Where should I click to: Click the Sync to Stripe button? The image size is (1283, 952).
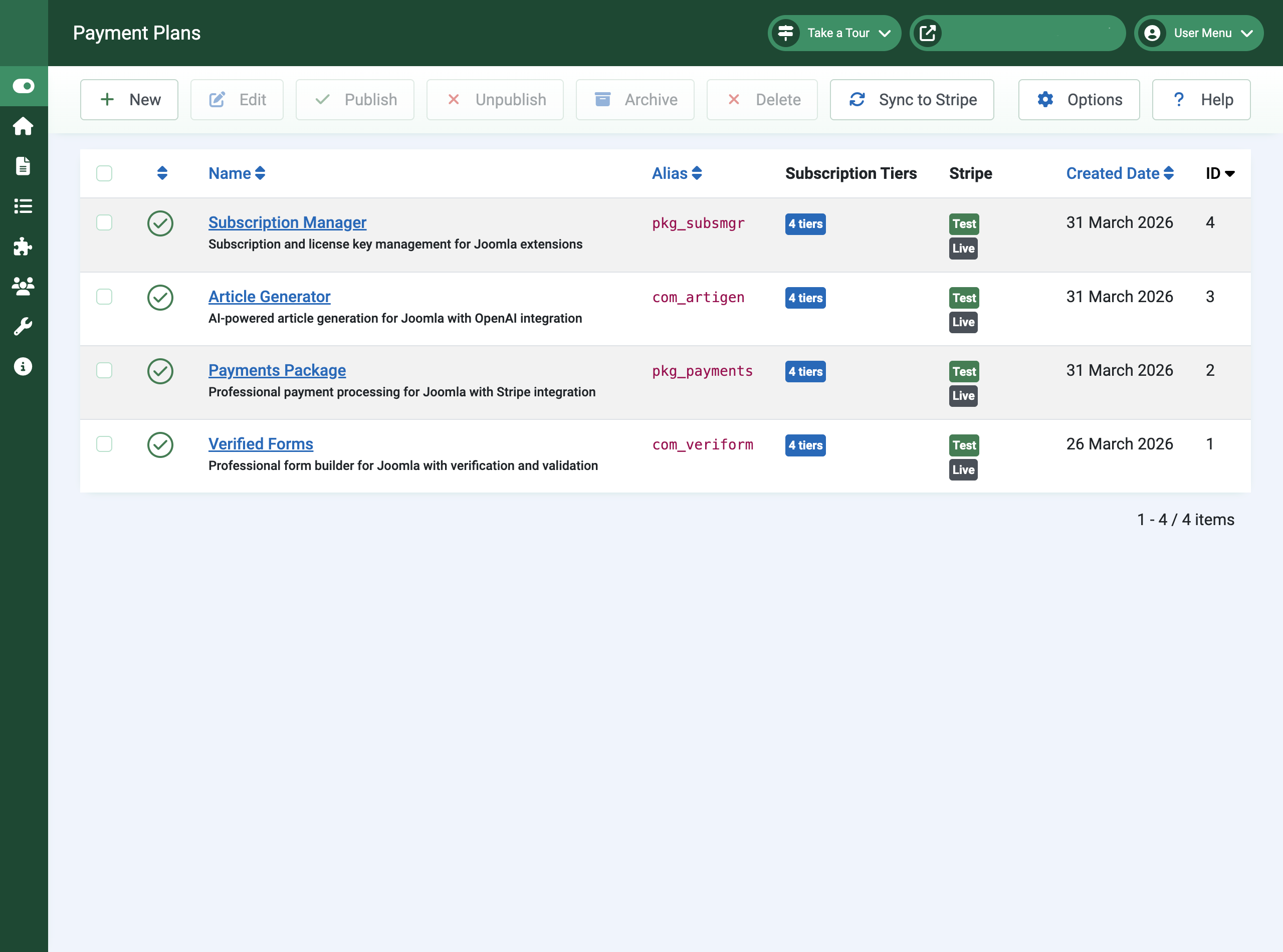911,99
